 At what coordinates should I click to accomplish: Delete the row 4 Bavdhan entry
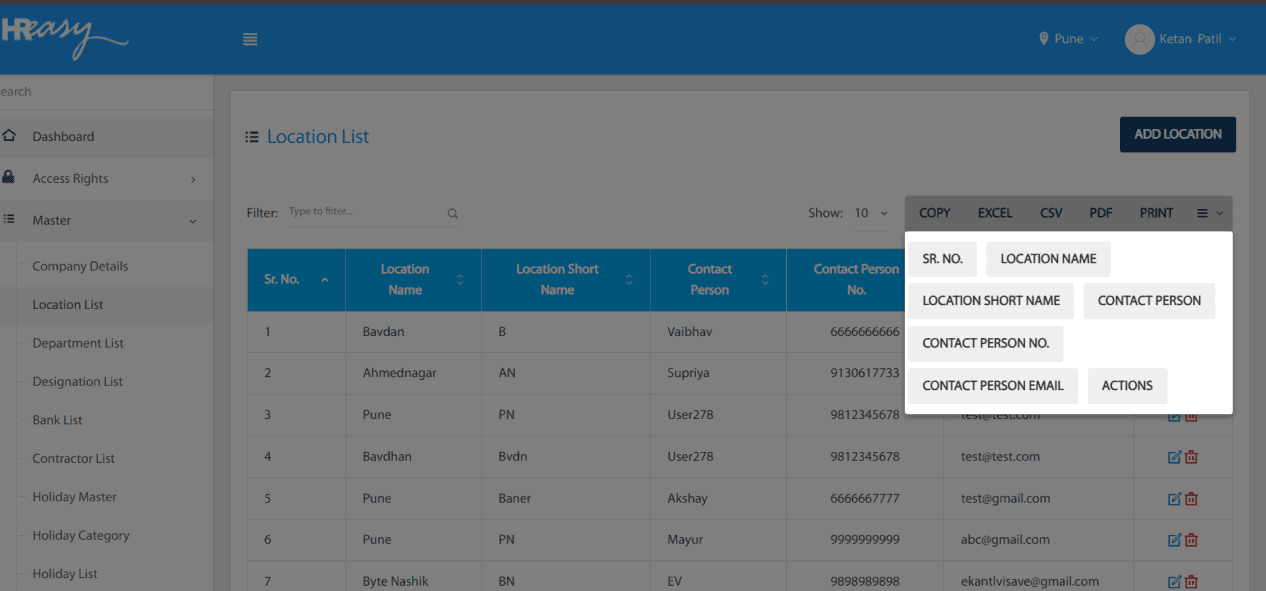click(1191, 457)
